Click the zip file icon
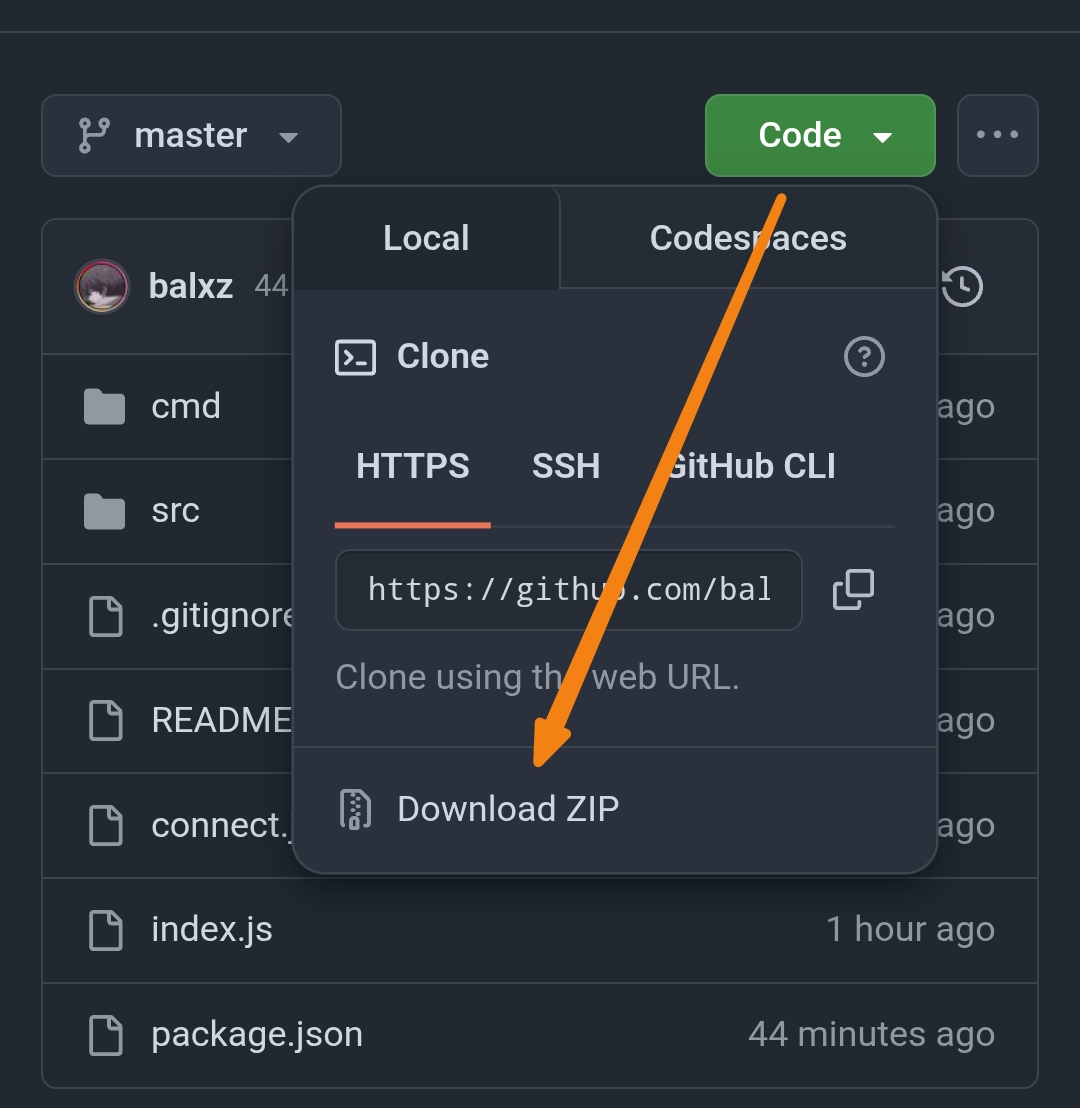1080x1108 pixels. (x=355, y=809)
